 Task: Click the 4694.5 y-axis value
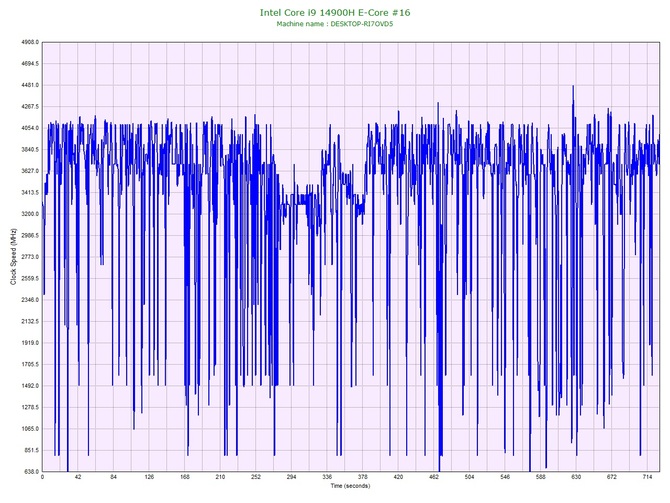pos(30,64)
